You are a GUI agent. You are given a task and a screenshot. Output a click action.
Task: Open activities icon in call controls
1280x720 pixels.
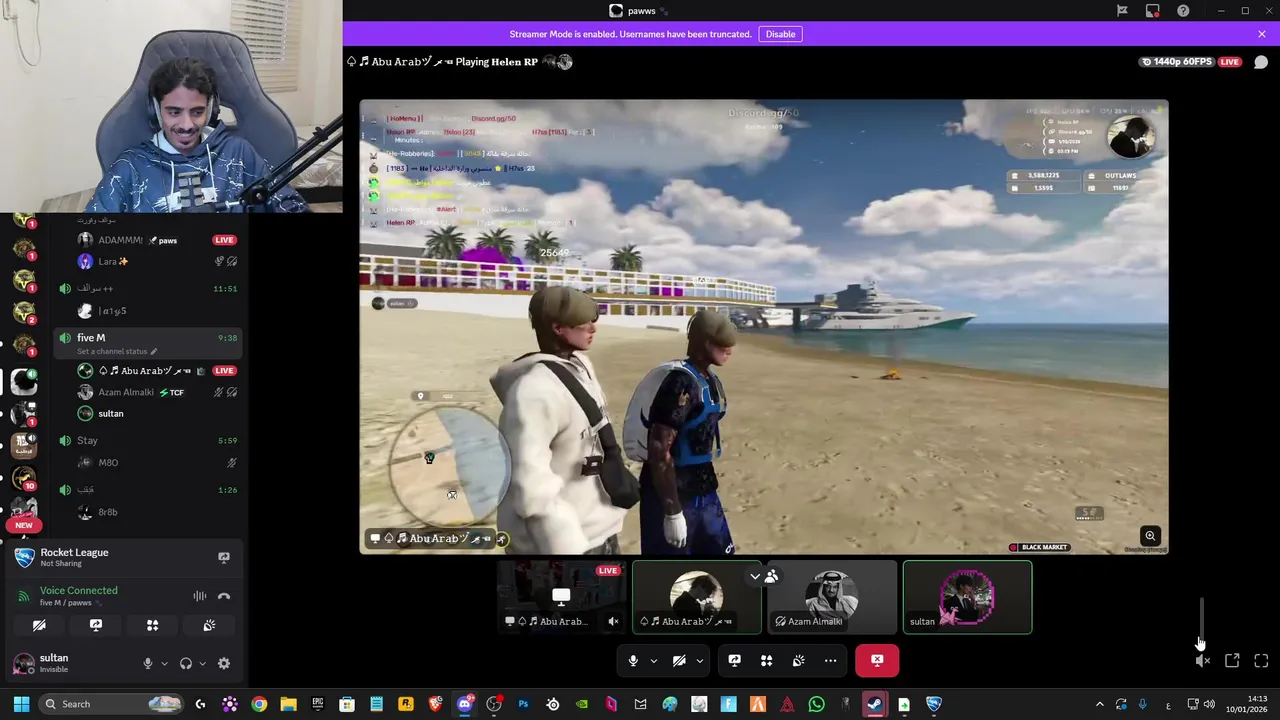click(766, 660)
